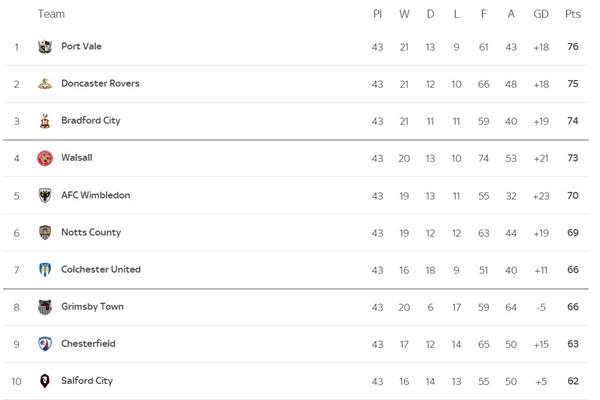Click the Colchester United club crest
This screenshot has height=400, width=600.
[x=45, y=269]
